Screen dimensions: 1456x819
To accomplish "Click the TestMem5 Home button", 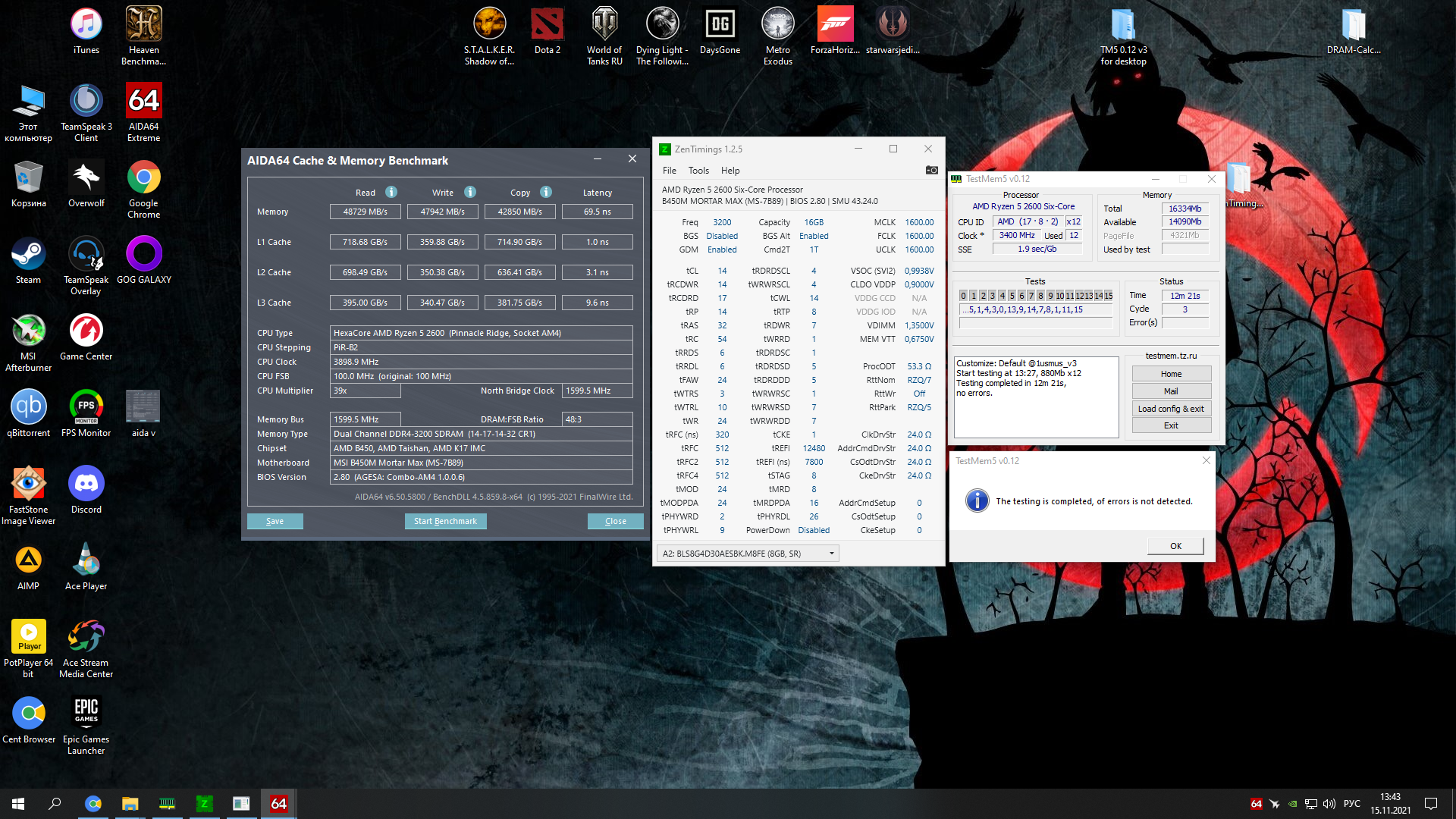I will 1170,374.
